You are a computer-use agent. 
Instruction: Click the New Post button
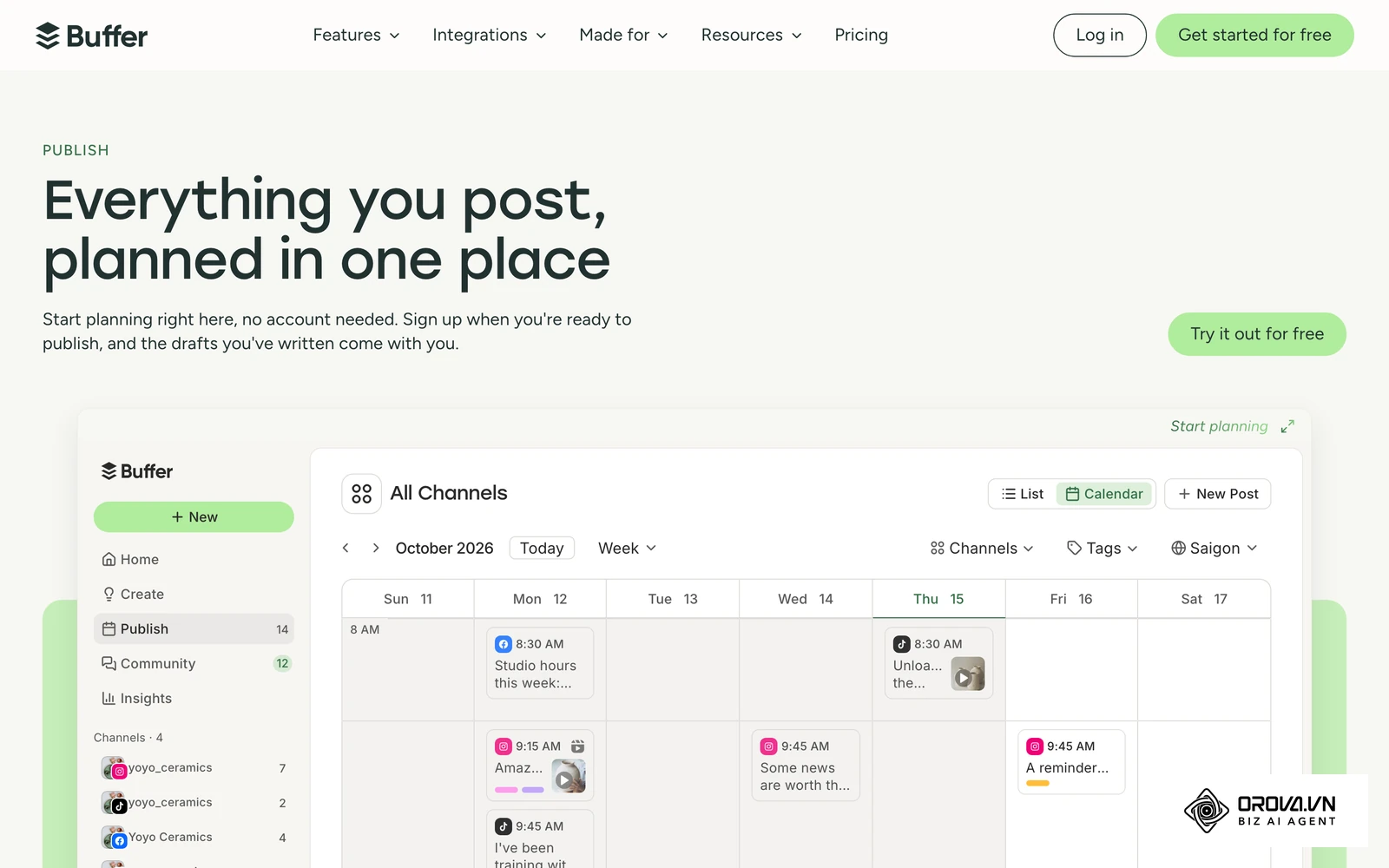pos(1218,494)
